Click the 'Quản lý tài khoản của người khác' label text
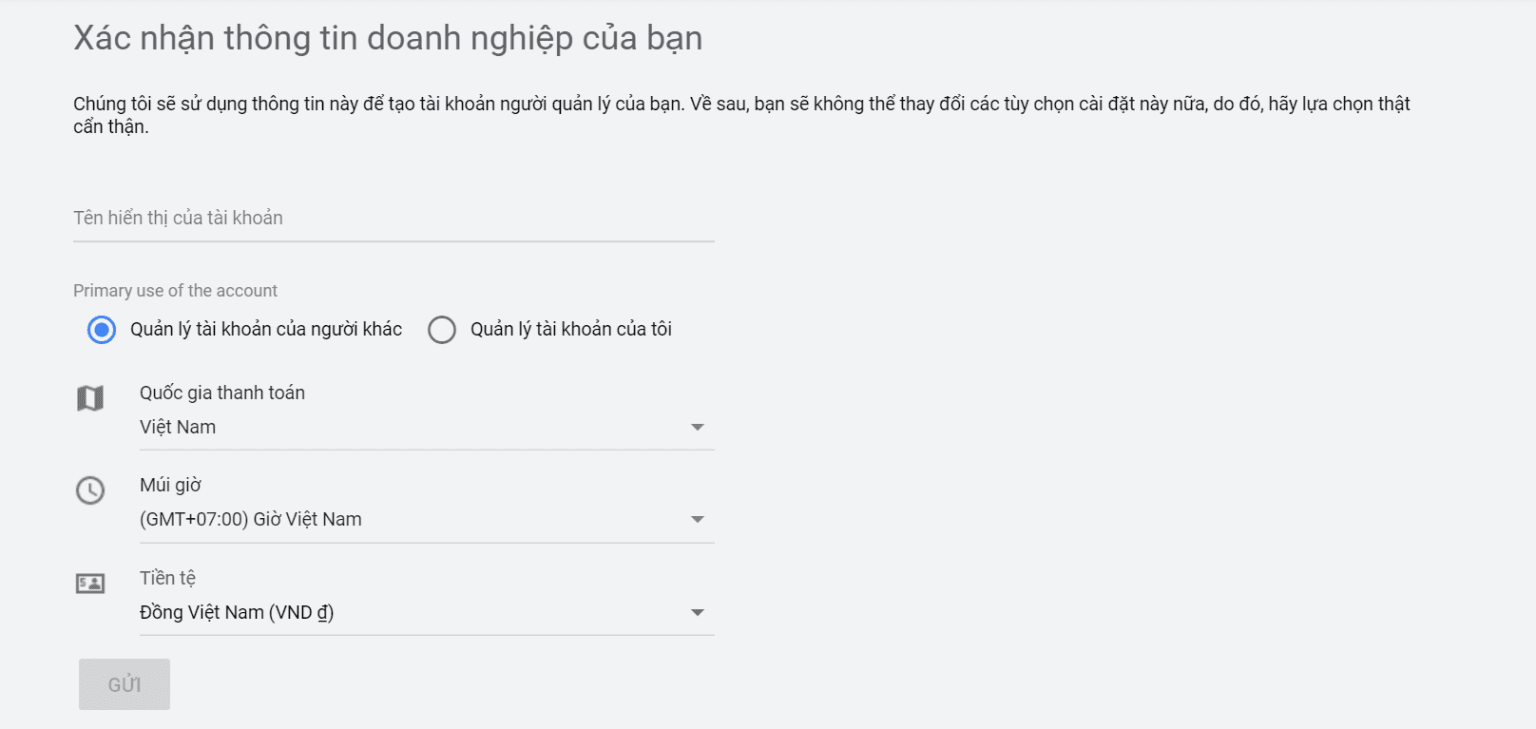Screen dimensions: 1536x729 (266, 330)
